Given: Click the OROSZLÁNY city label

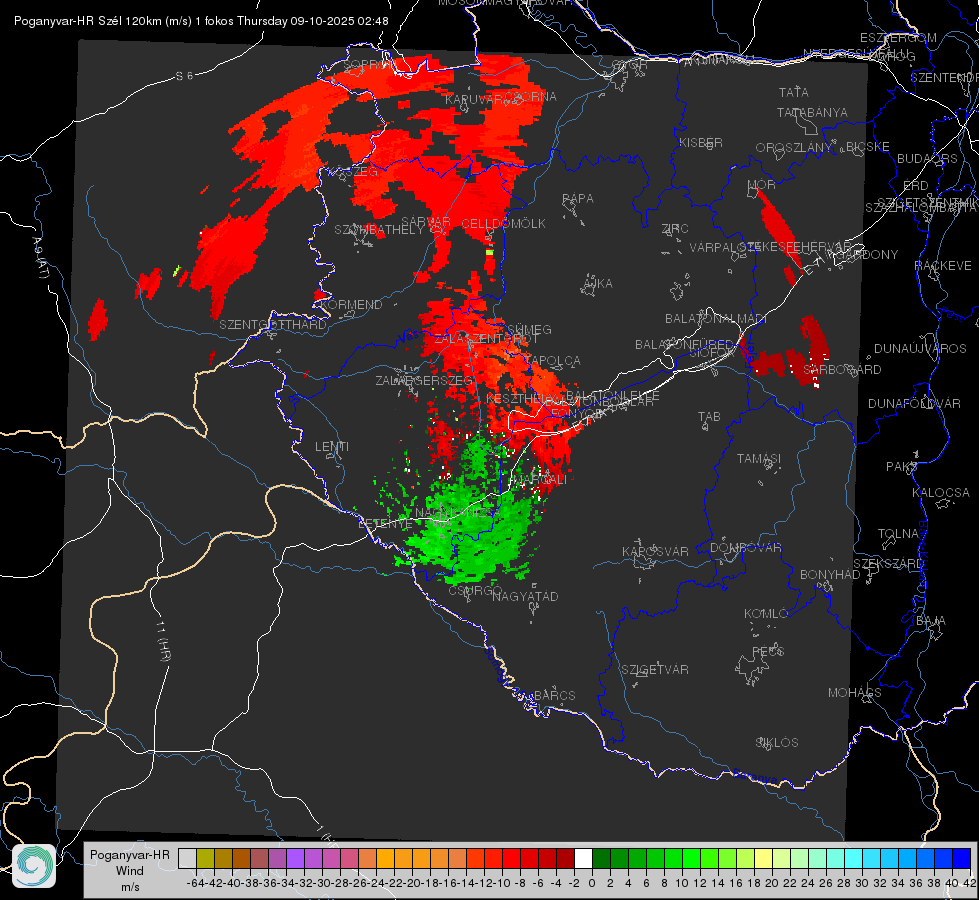Looking at the screenshot, I should pyautogui.click(x=794, y=148).
